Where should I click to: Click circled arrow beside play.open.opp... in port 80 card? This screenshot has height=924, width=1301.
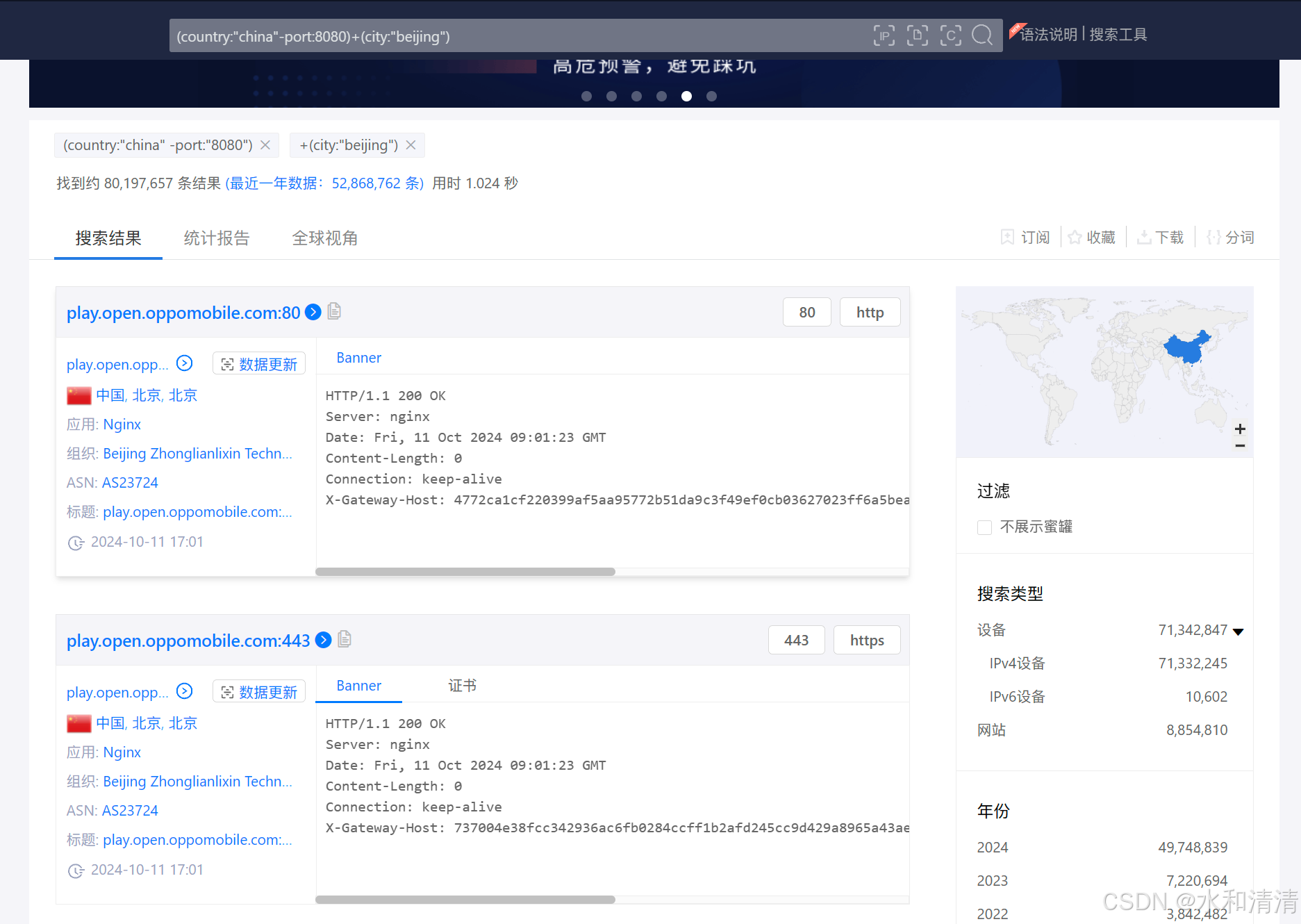coord(184,363)
